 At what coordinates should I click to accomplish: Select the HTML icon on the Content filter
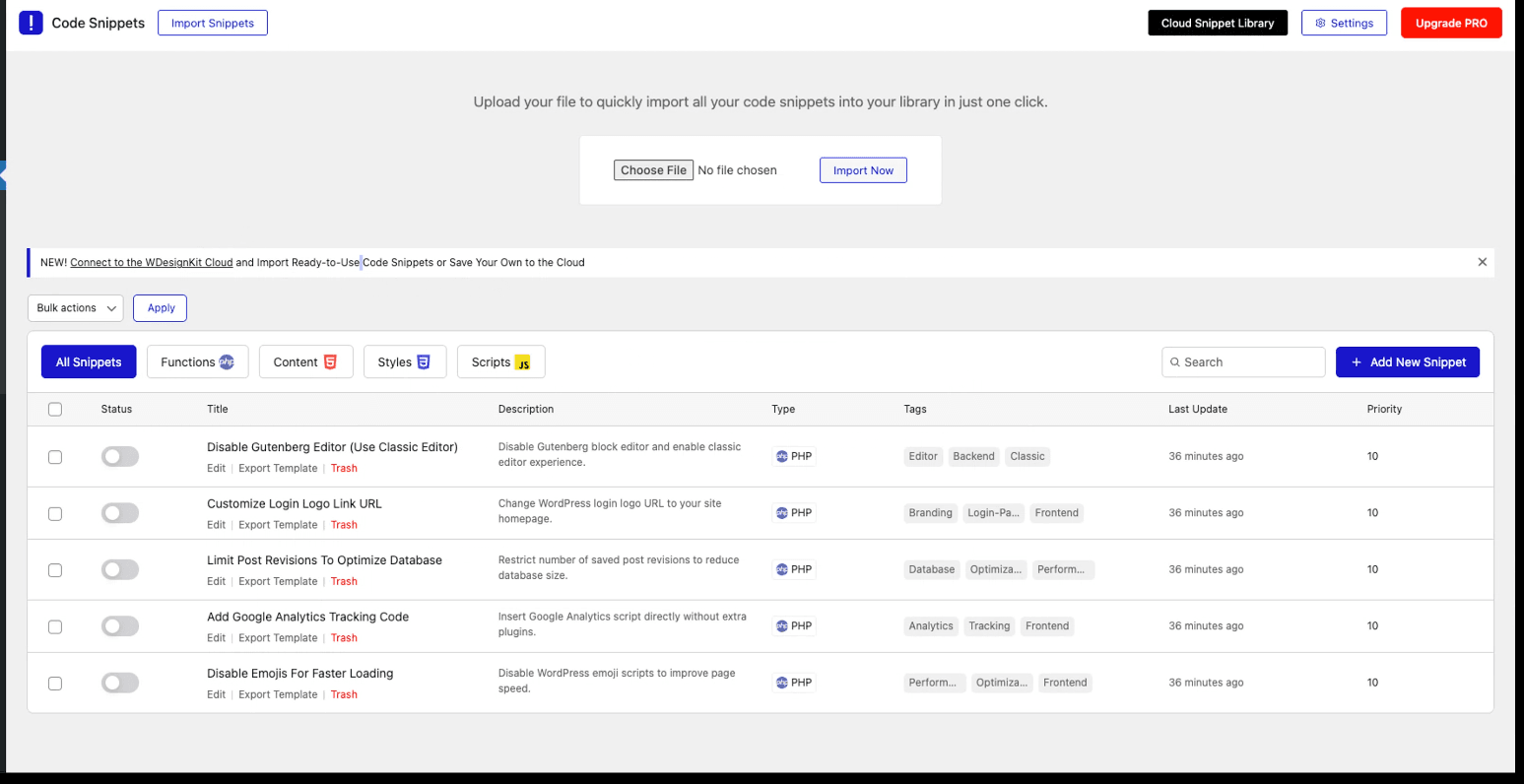332,360
